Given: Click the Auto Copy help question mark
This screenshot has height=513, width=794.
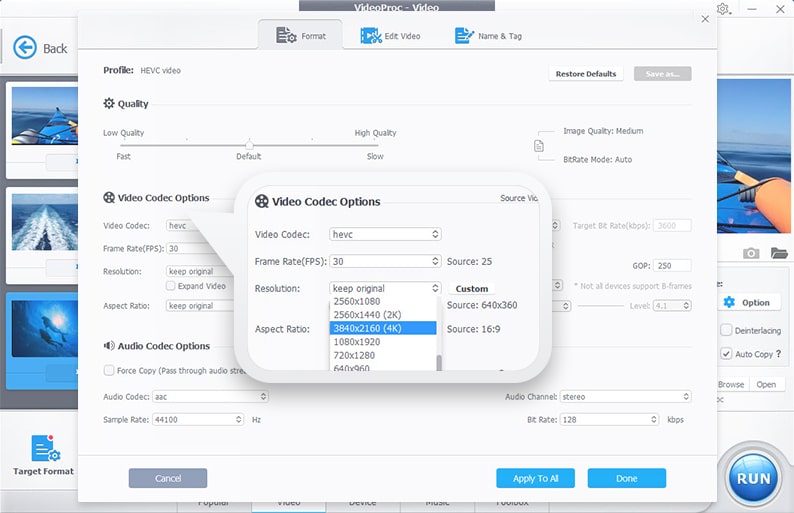Looking at the screenshot, I should (778, 353).
